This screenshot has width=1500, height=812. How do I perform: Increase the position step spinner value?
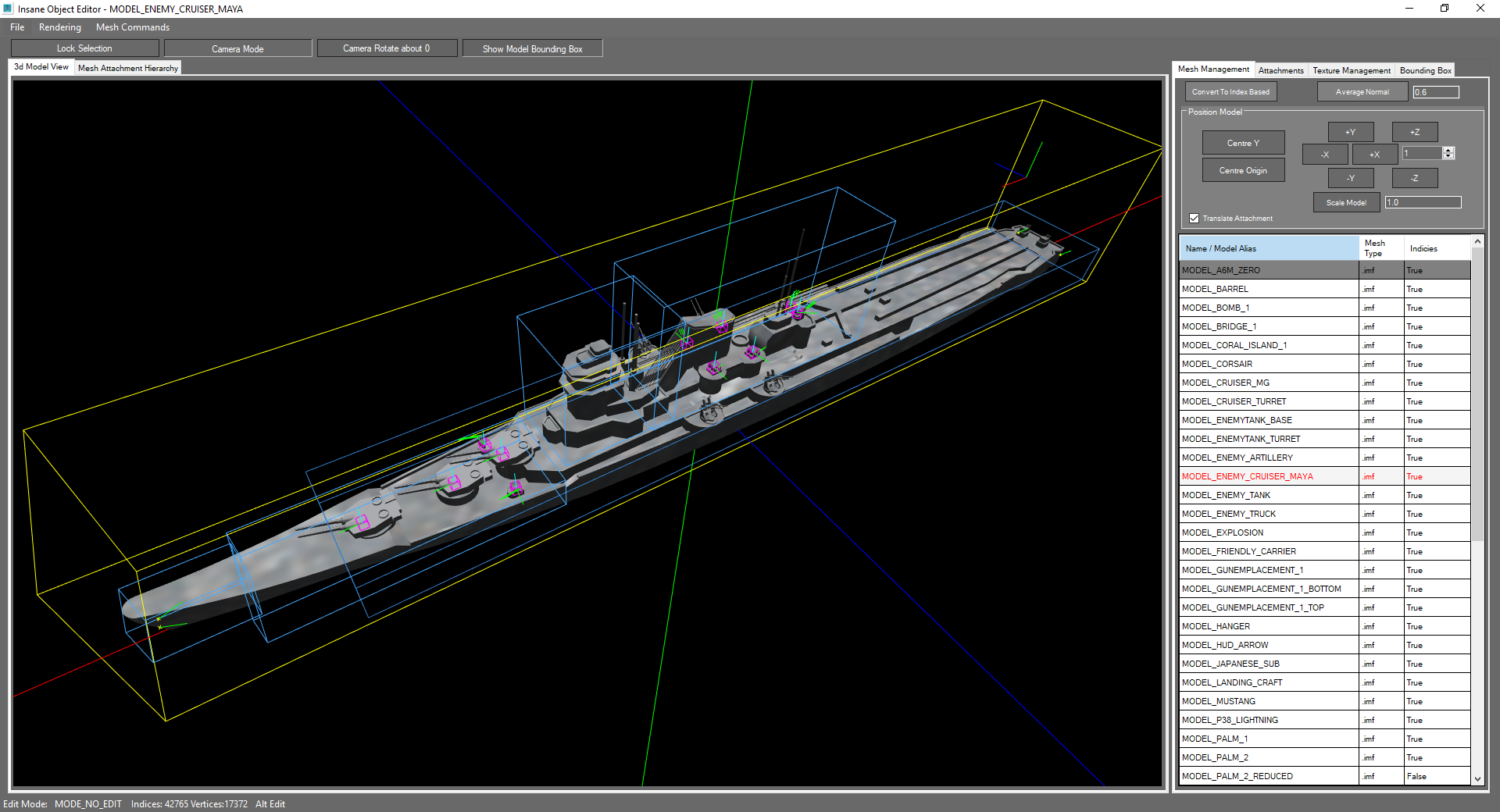(1448, 150)
